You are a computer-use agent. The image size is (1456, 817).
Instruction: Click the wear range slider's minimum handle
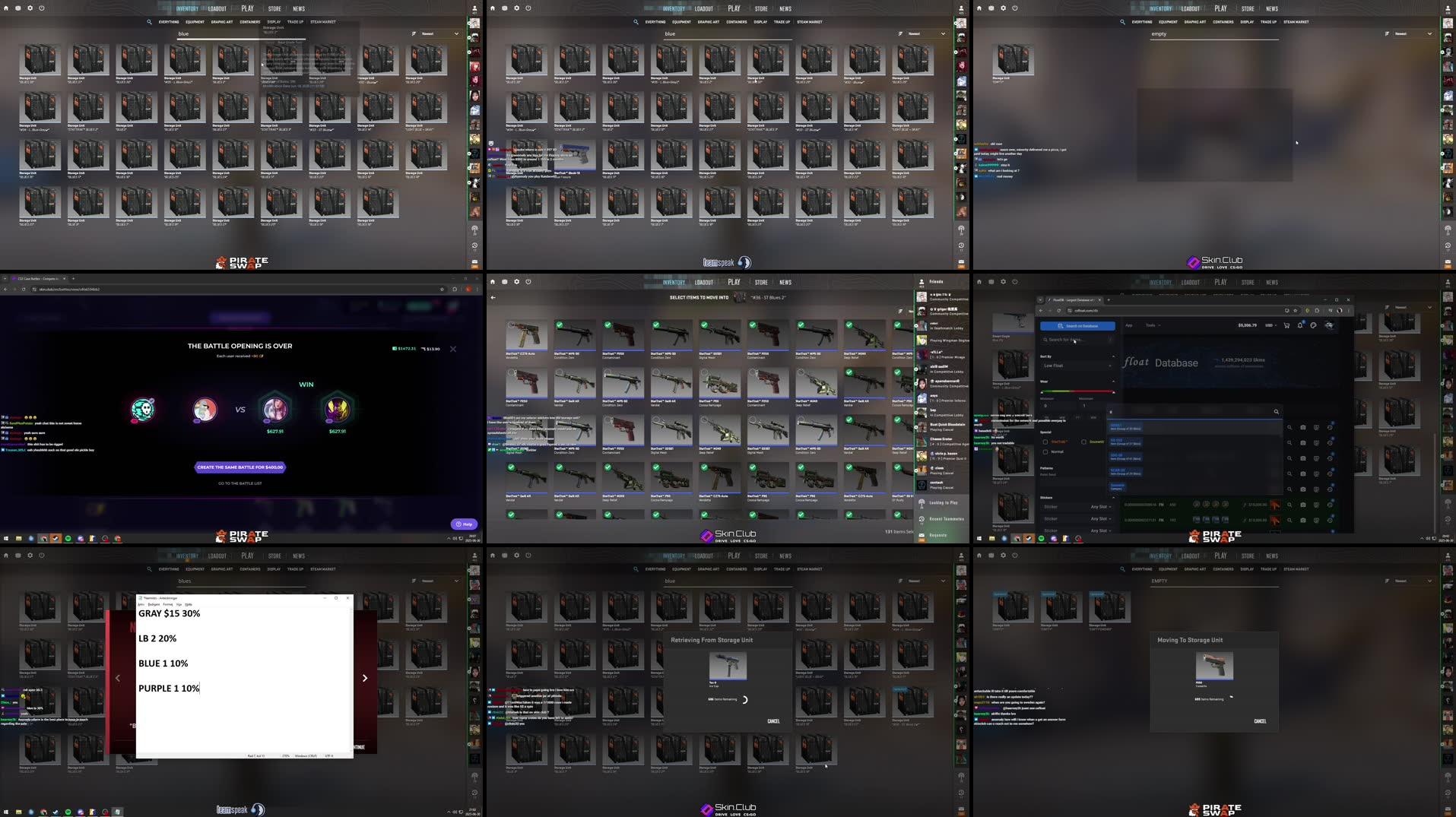point(1042,391)
